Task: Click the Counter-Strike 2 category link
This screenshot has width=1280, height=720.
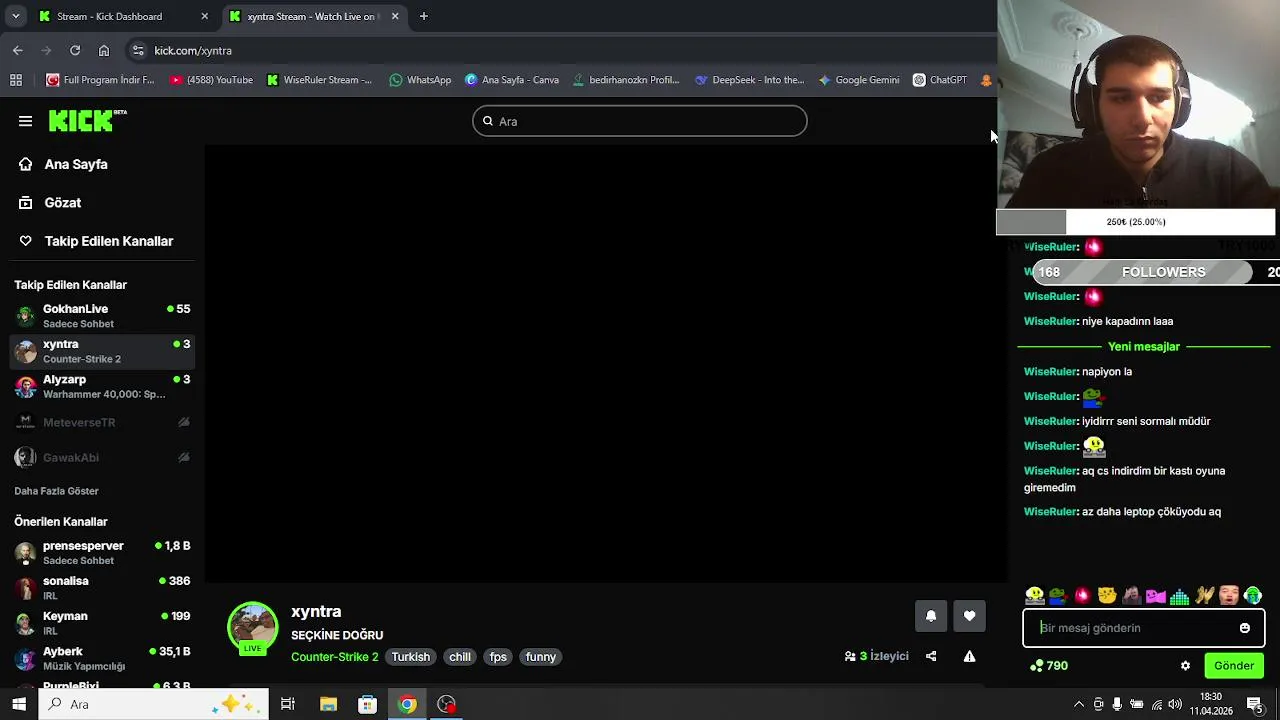Action: click(x=334, y=657)
